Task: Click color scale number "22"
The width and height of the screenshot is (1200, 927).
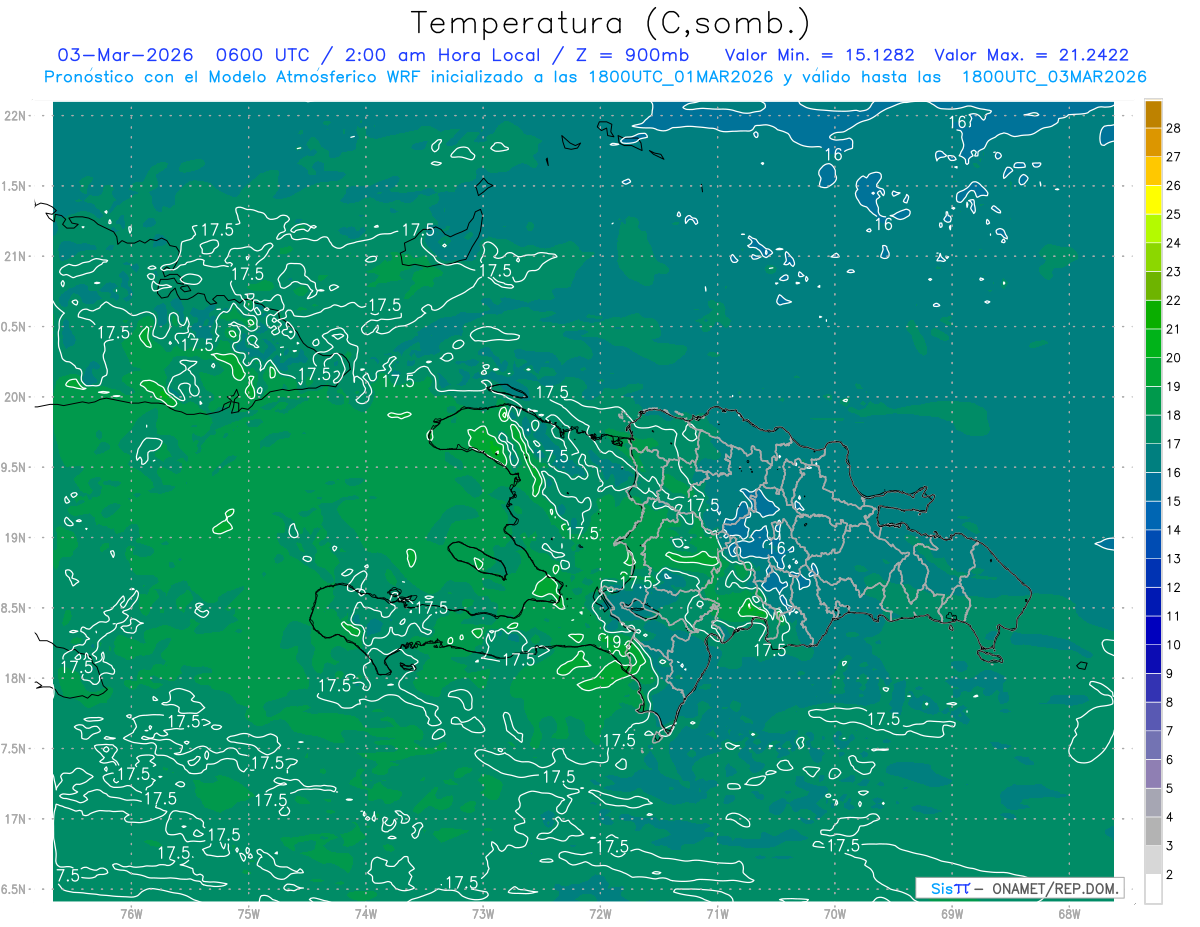Action: [x=1174, y=301]
